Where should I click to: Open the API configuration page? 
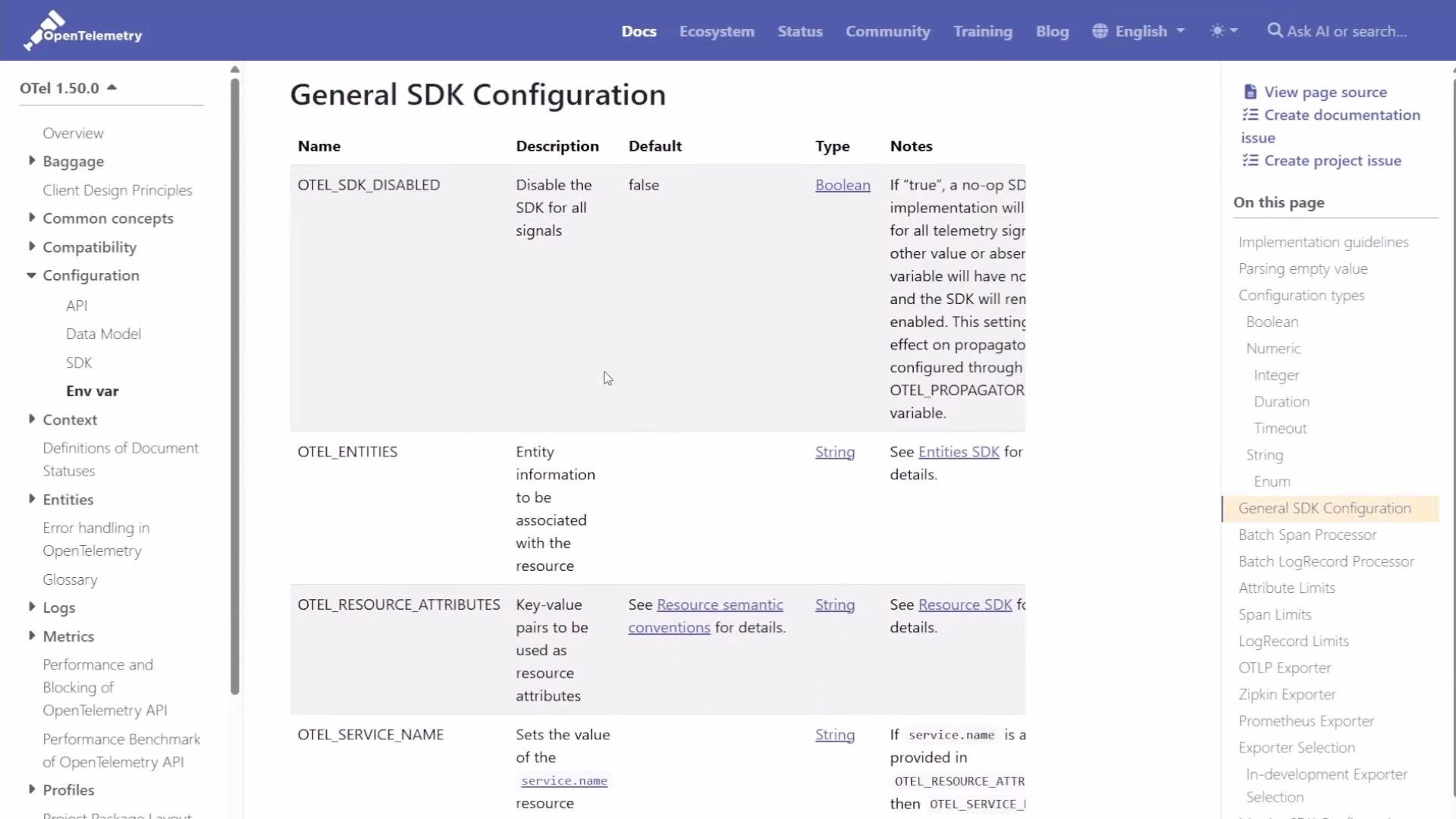(x=77, y=305)
